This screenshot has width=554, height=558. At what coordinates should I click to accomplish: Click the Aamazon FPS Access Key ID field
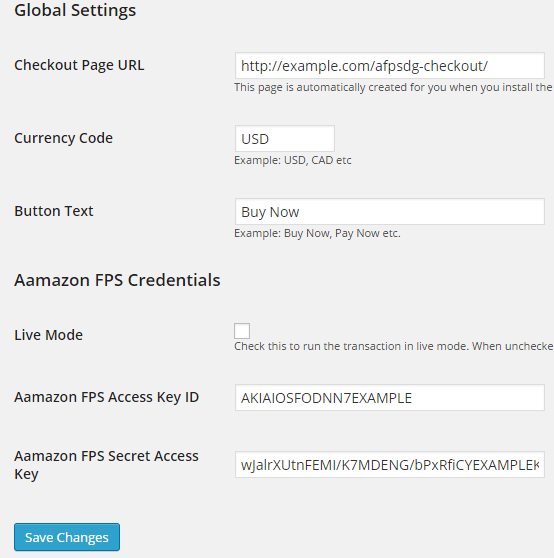(390, 398)
